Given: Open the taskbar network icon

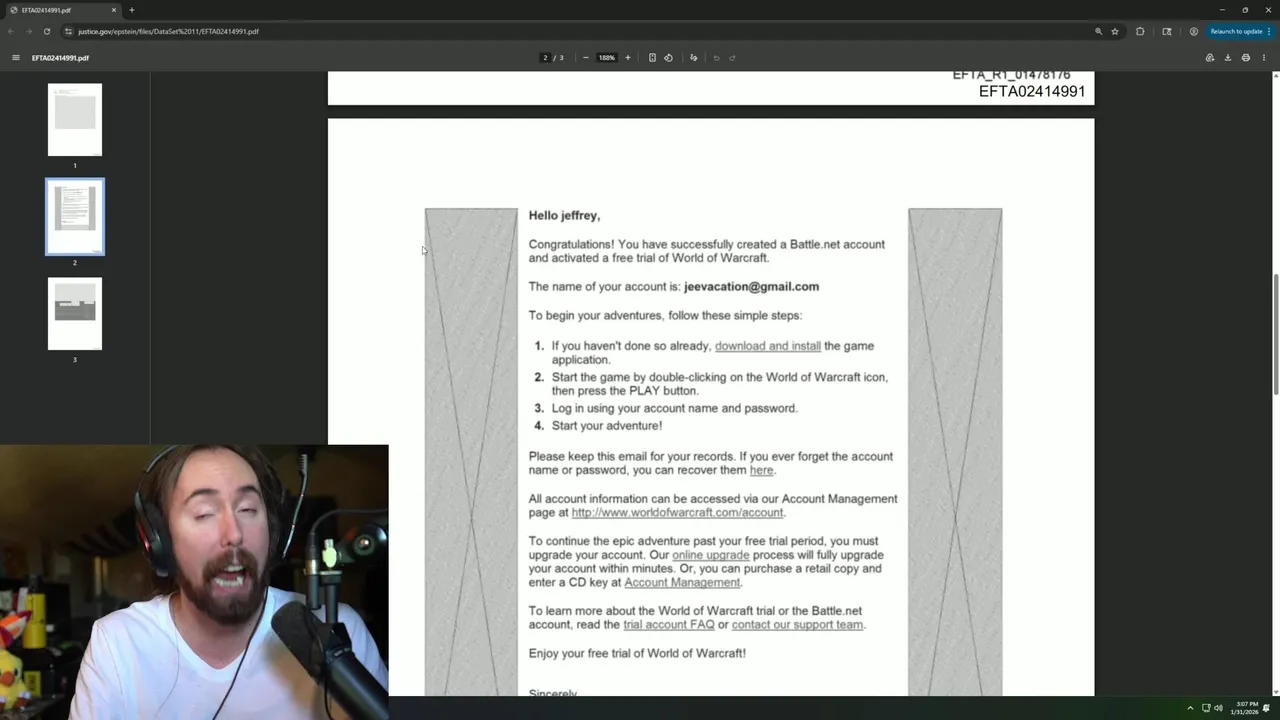Looking at the screenshot, I should (1206, 708).
